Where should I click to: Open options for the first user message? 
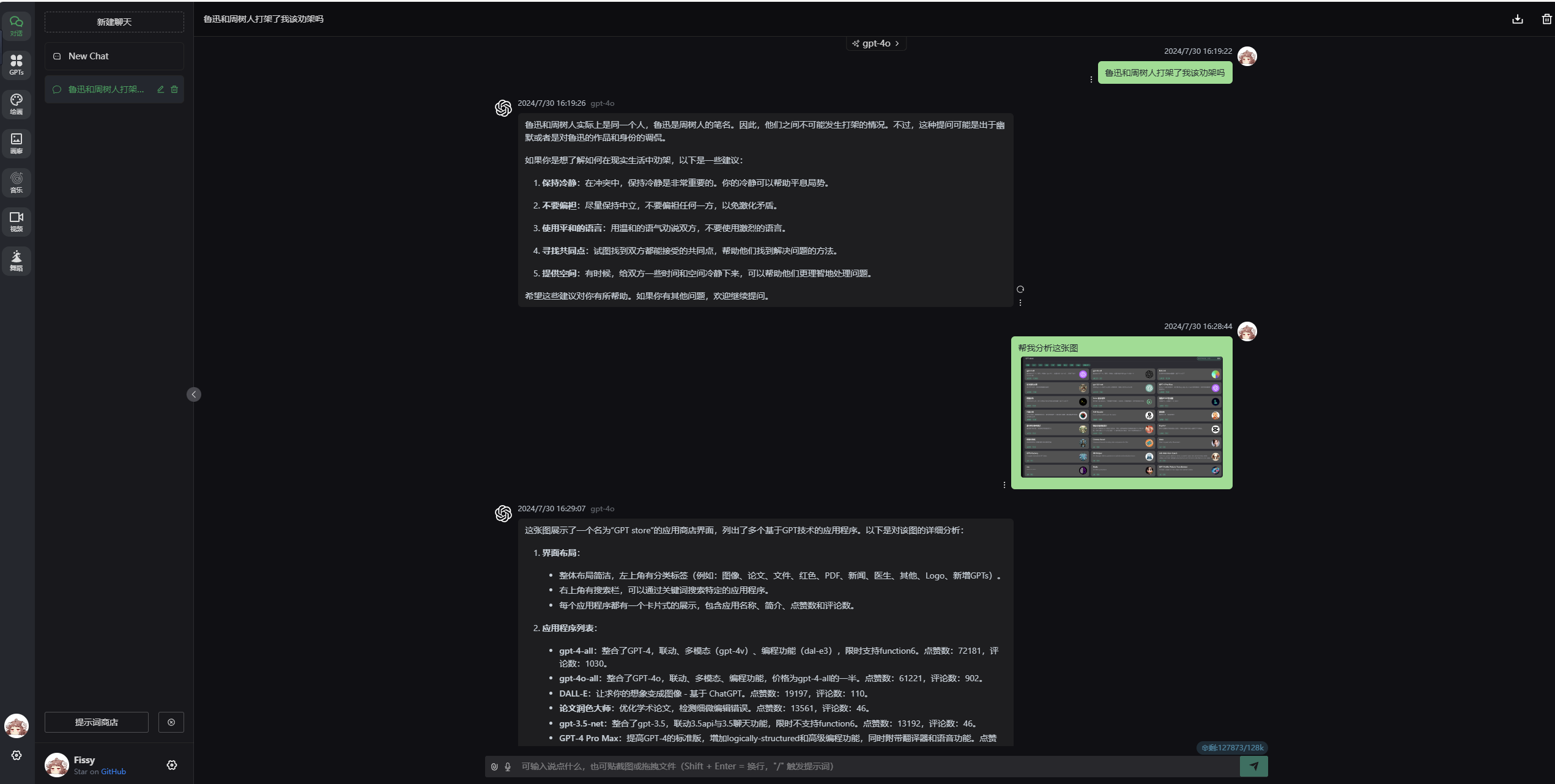click(x=1091, y=80)
